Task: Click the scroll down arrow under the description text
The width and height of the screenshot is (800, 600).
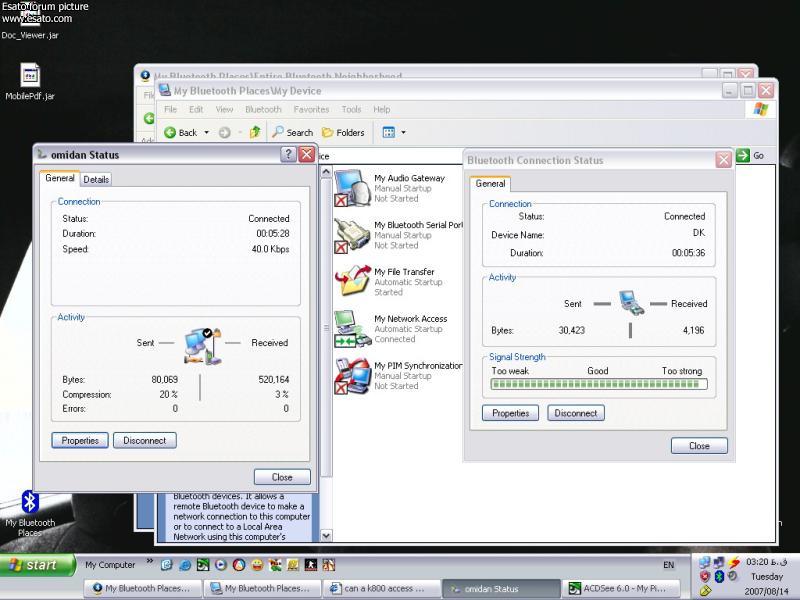Action: (327, 536)
